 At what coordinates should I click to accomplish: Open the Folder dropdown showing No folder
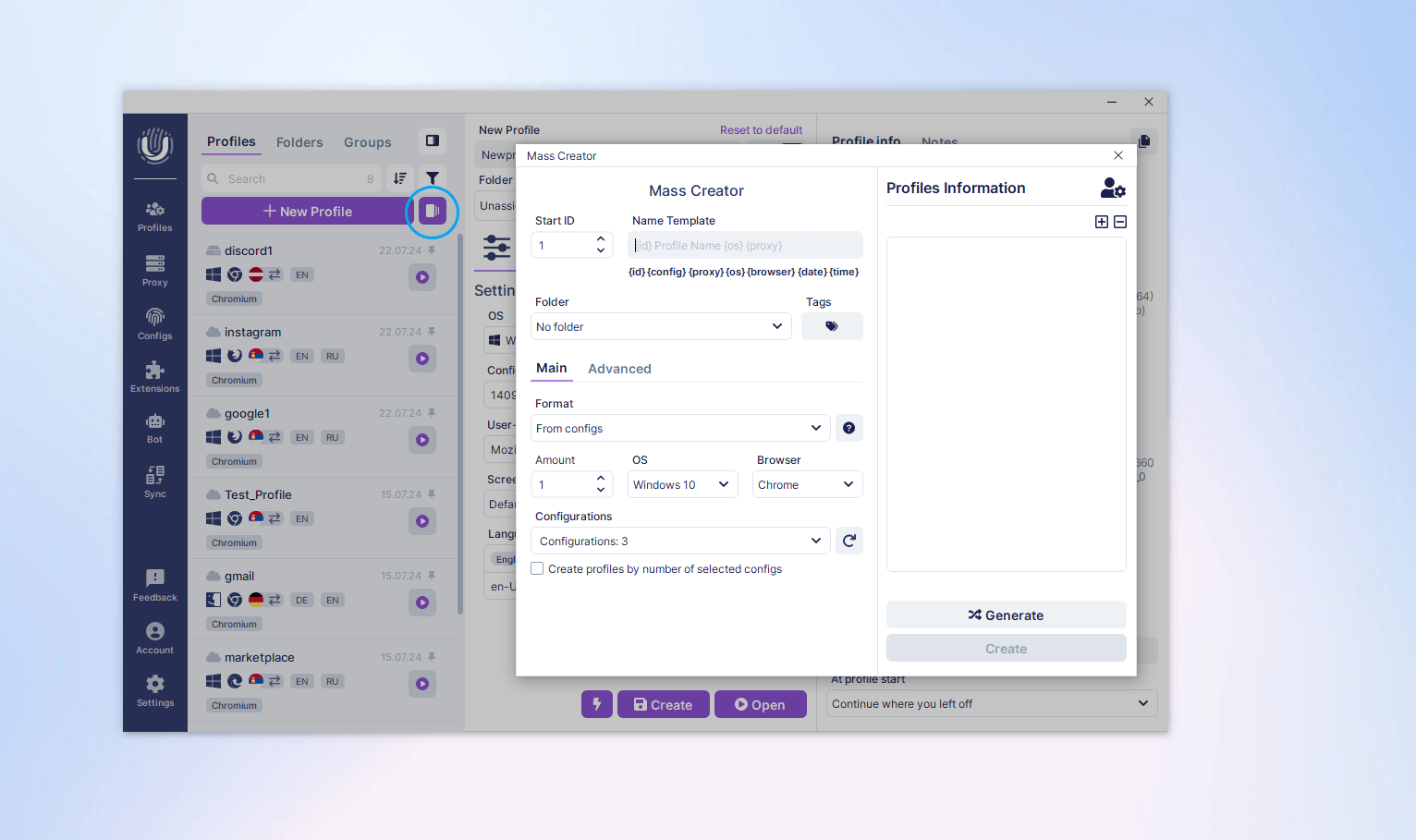pyautogui.click(x=661, y=326)
